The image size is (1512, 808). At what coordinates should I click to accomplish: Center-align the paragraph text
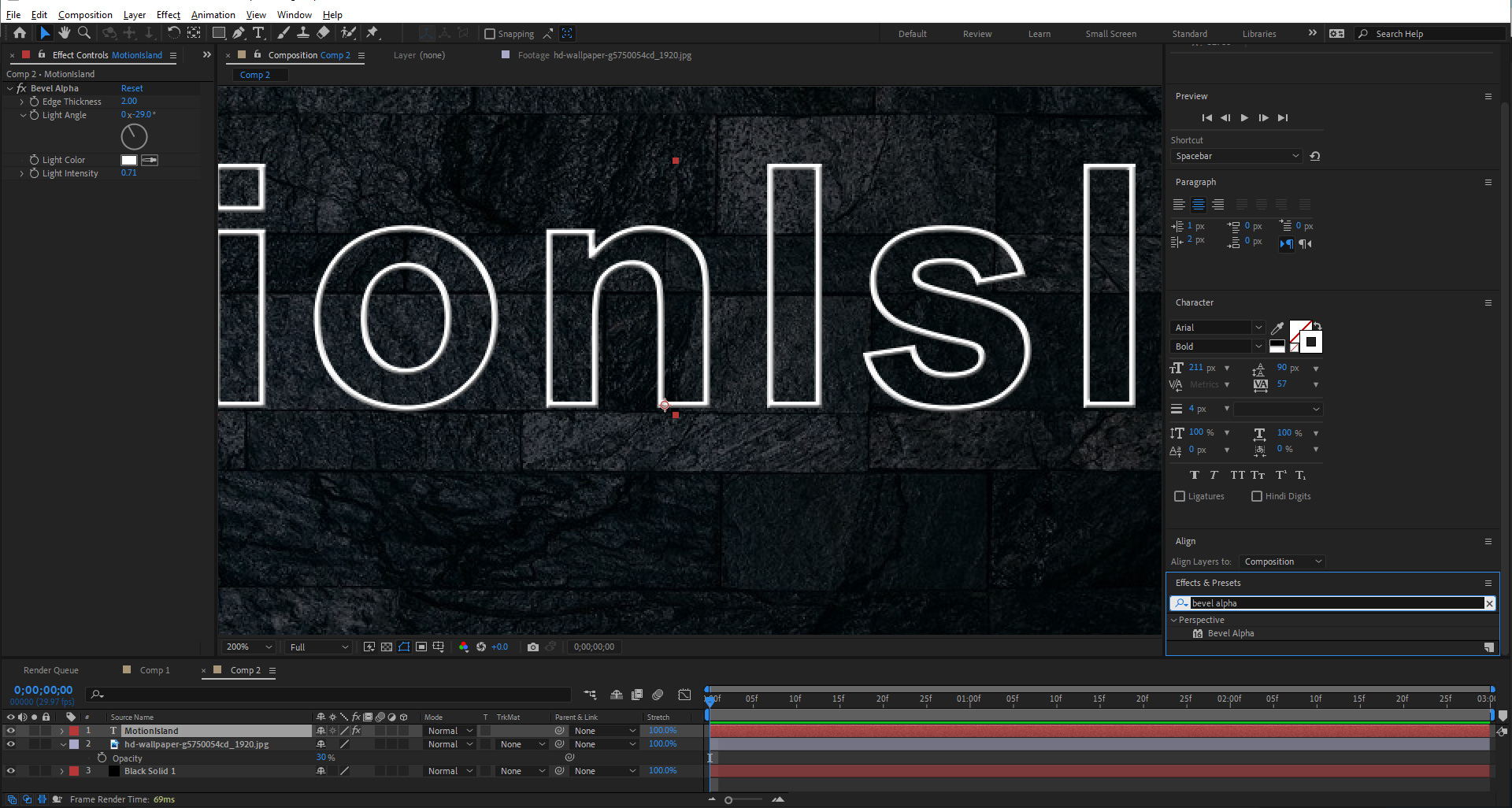[1198, 205]
